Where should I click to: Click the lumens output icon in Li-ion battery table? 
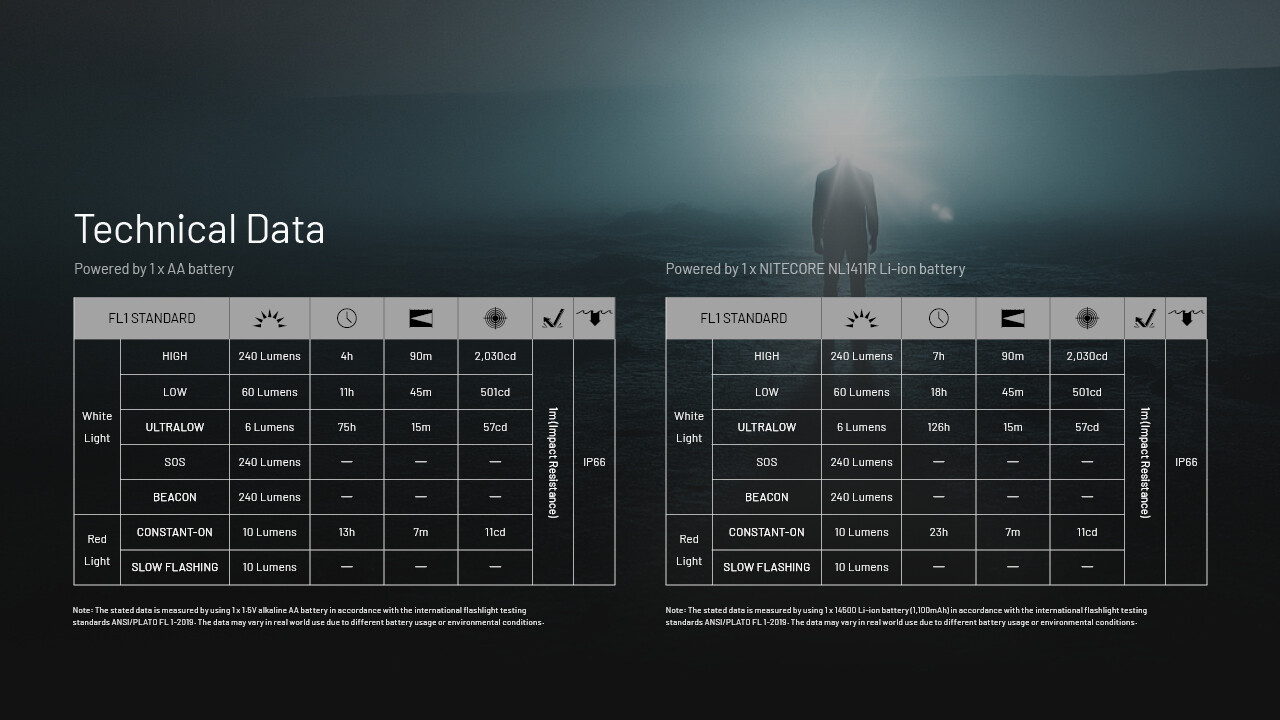861,319
